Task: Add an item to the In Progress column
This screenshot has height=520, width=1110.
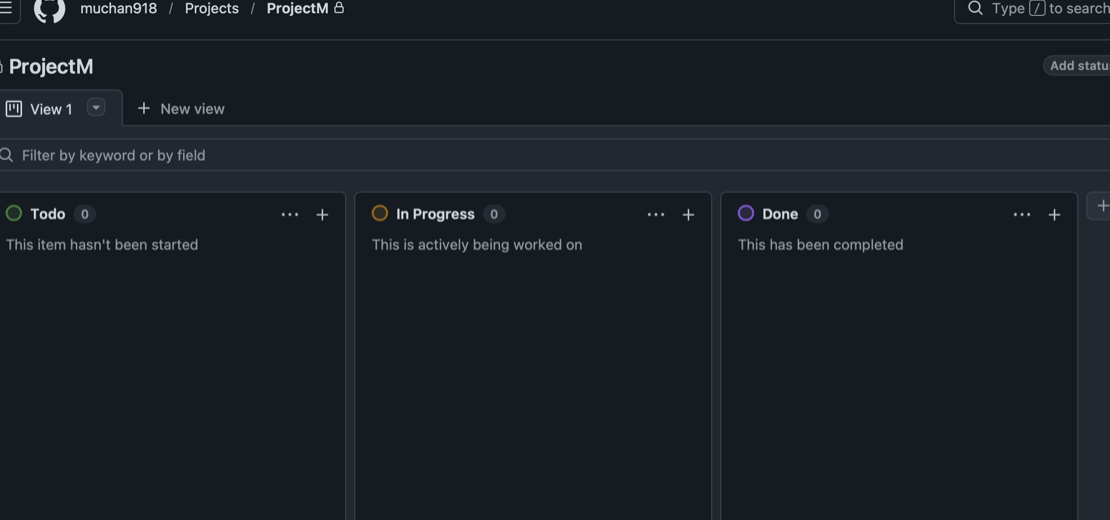Action: 688,214
